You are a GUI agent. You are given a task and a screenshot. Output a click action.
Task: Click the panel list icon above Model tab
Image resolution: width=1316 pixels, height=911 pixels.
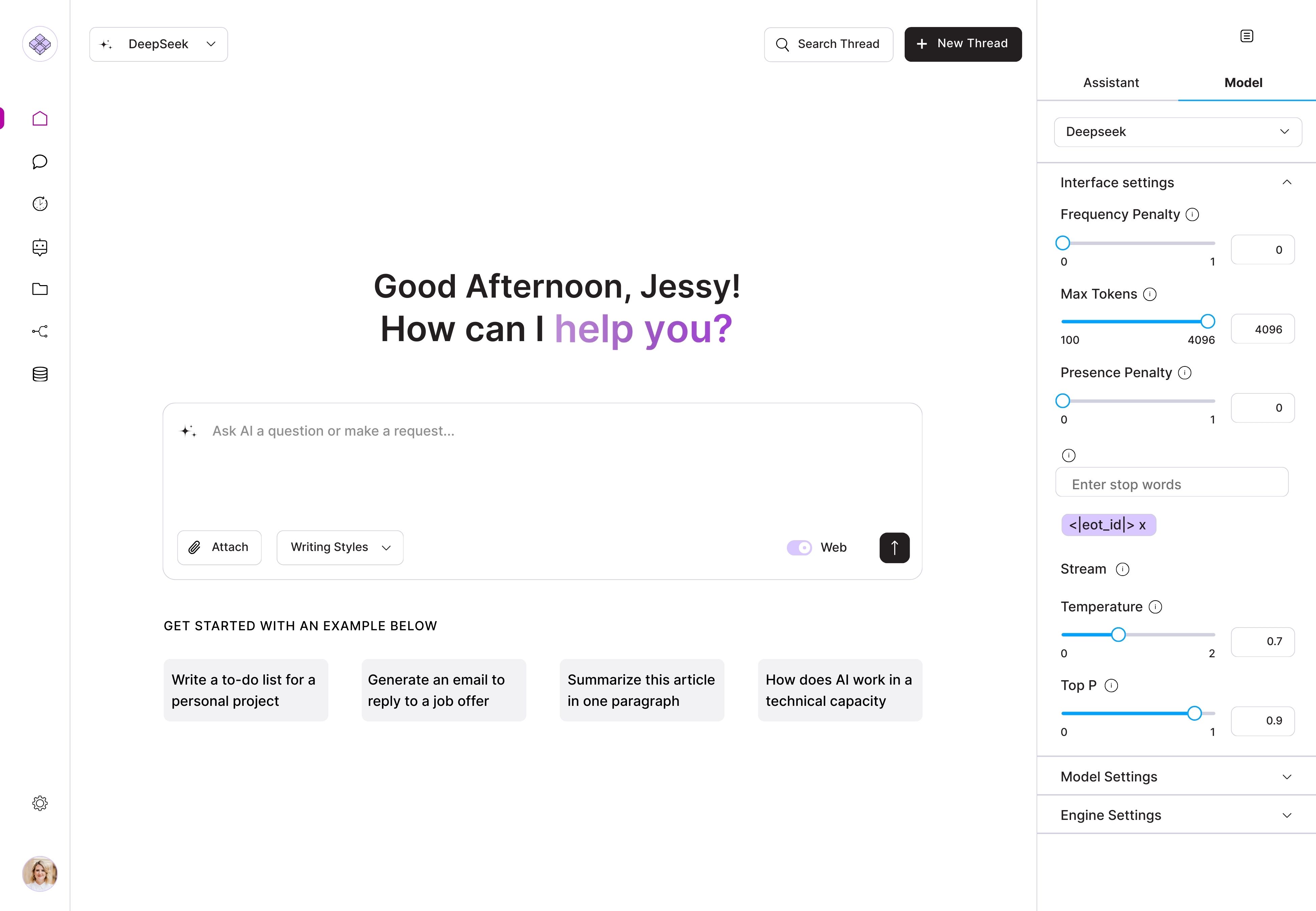[x=1247, y=35]
